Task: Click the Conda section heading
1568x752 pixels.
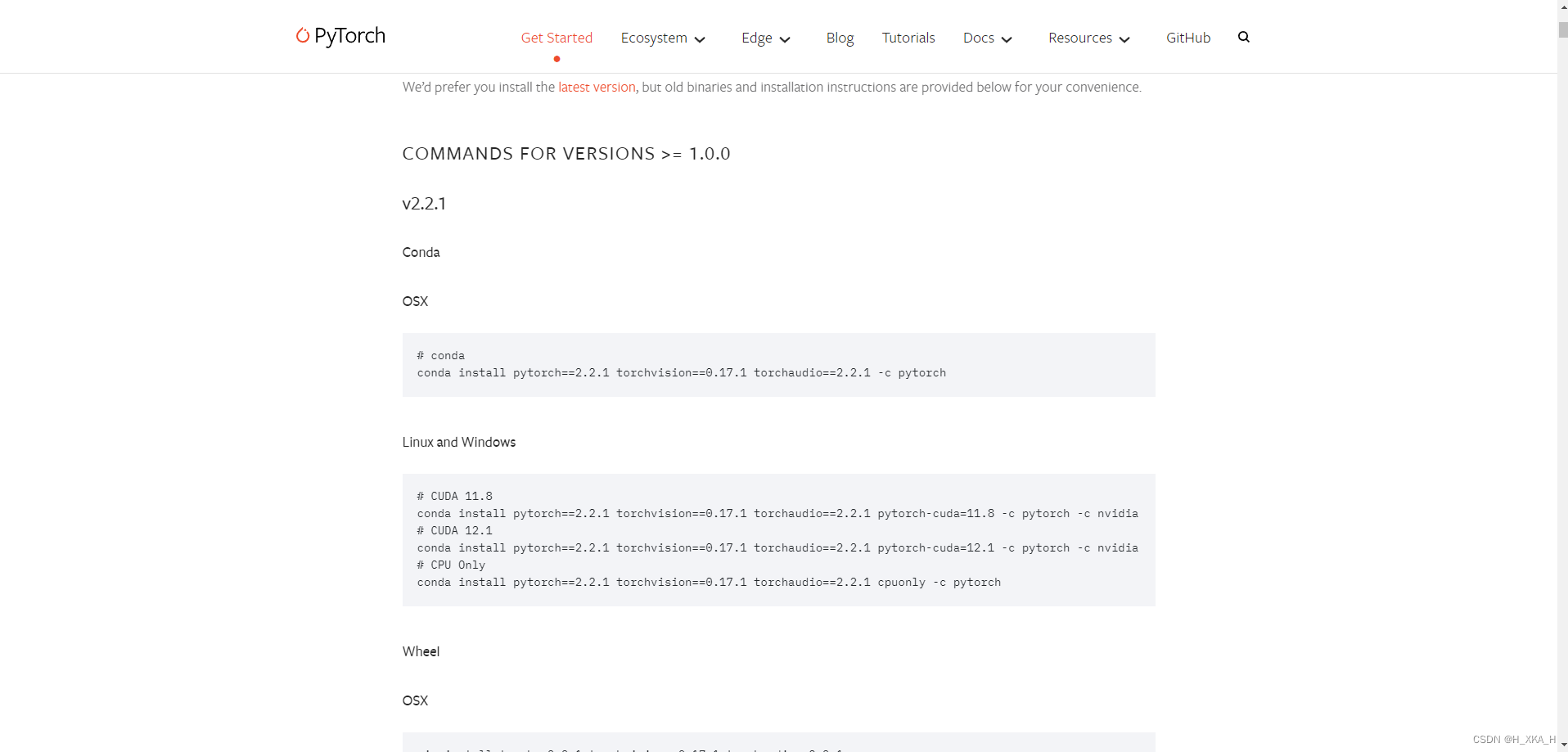Action: coord(421,252)
